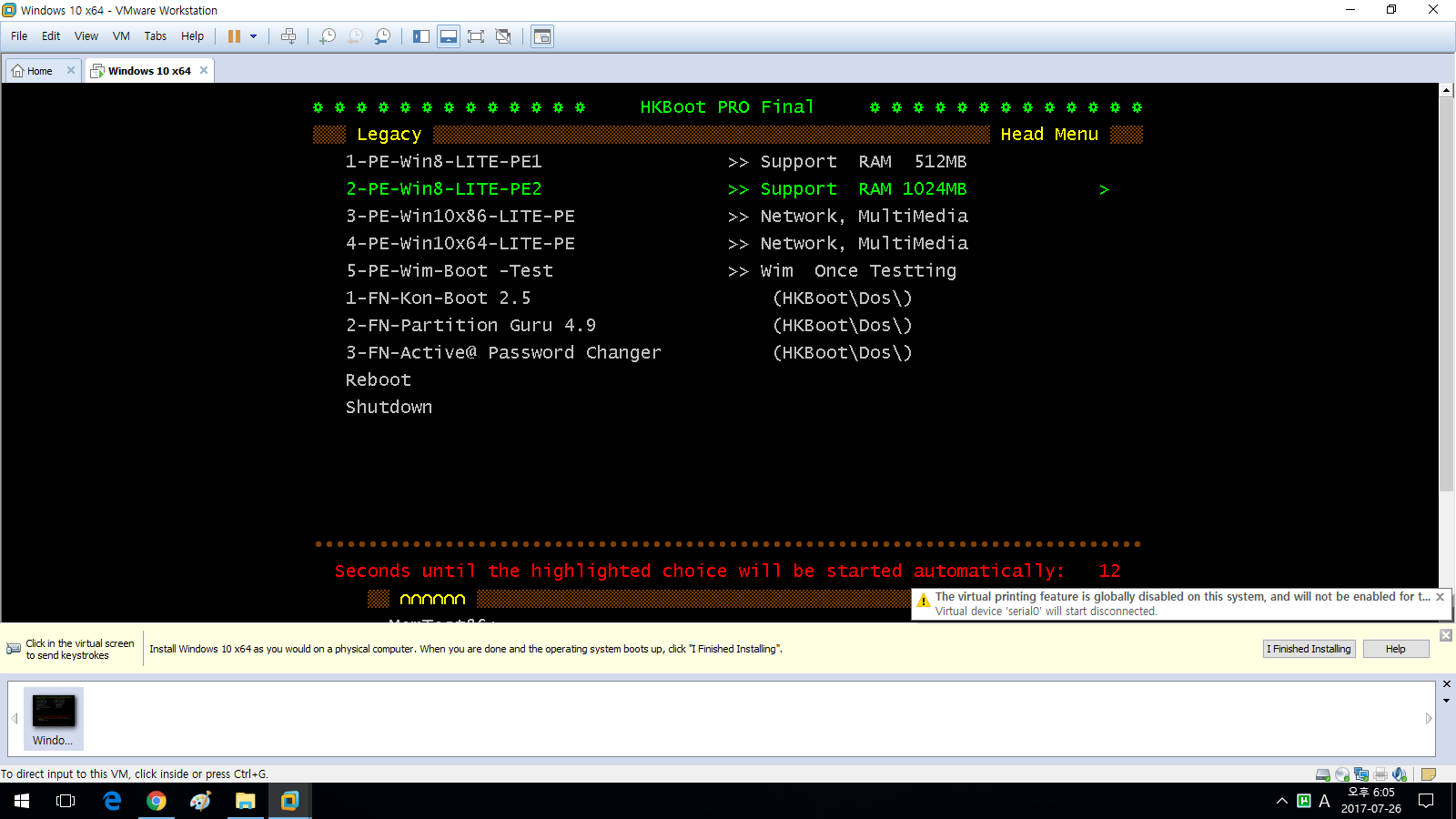Open the message log note icon
The width and height of the screenshot is (1456, 819).
[1429, 774]
